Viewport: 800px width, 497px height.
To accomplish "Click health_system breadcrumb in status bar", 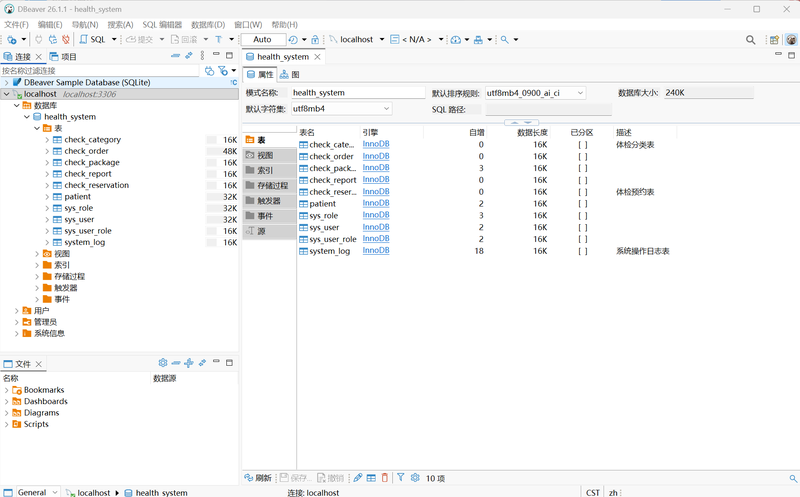I will [156, 493].
